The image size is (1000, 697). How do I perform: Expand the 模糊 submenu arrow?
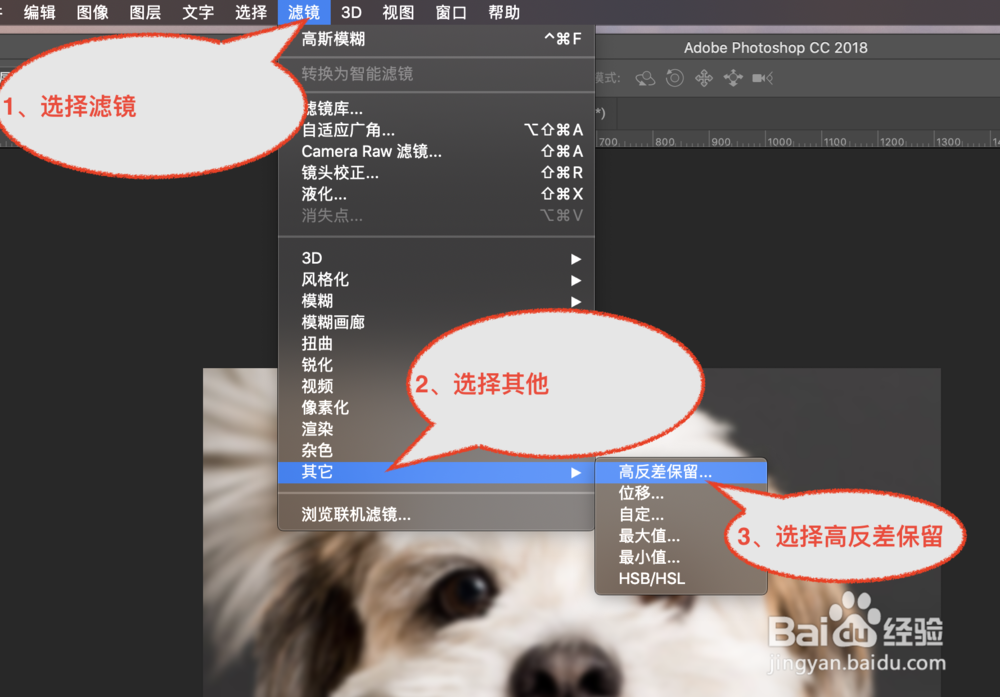(x=575, y=300)
